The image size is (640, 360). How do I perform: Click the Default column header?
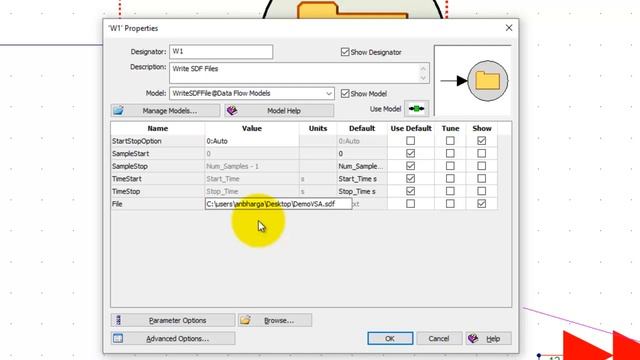coord(362,128)
